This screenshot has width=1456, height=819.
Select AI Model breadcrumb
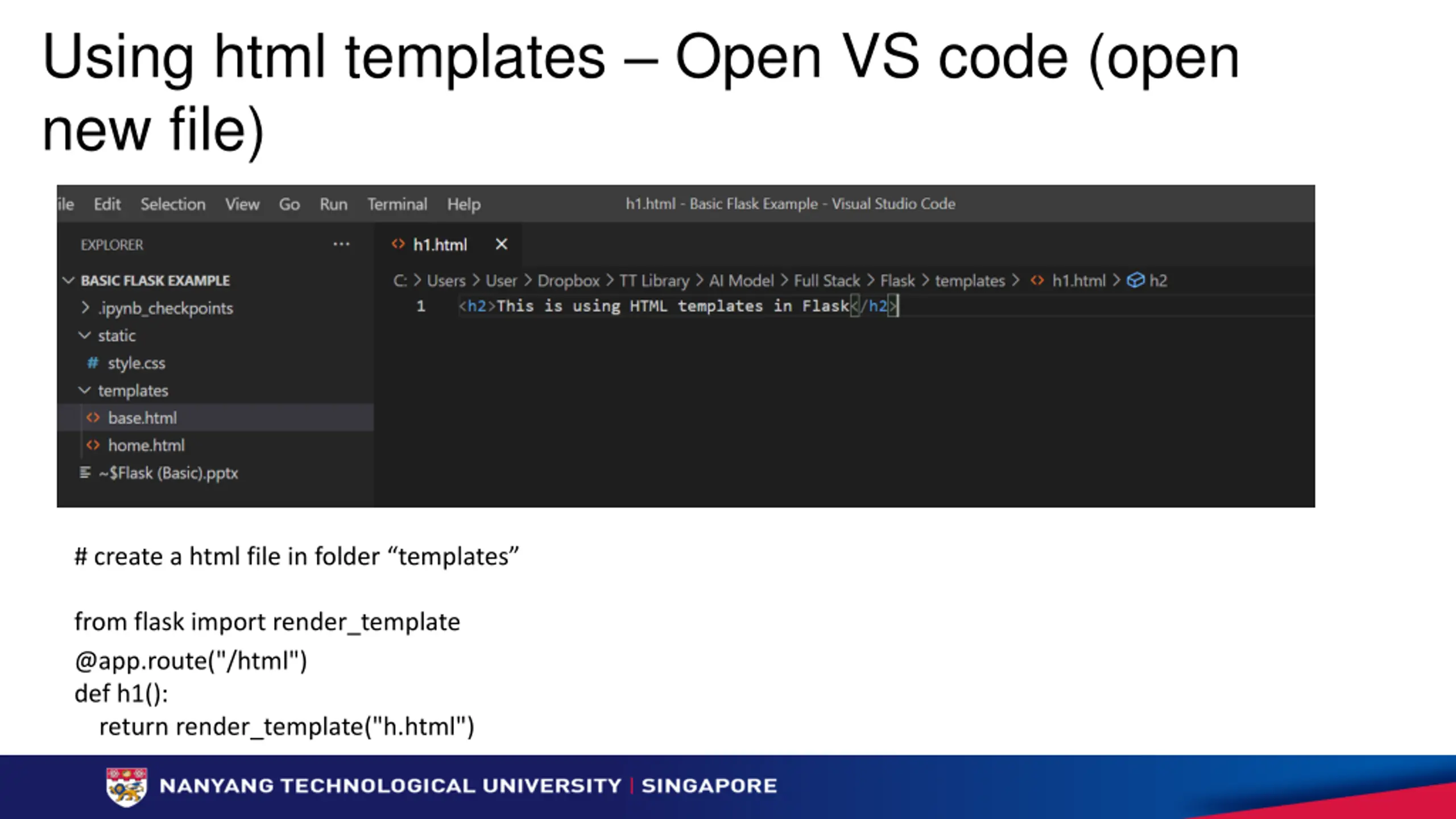coord(741,280)
